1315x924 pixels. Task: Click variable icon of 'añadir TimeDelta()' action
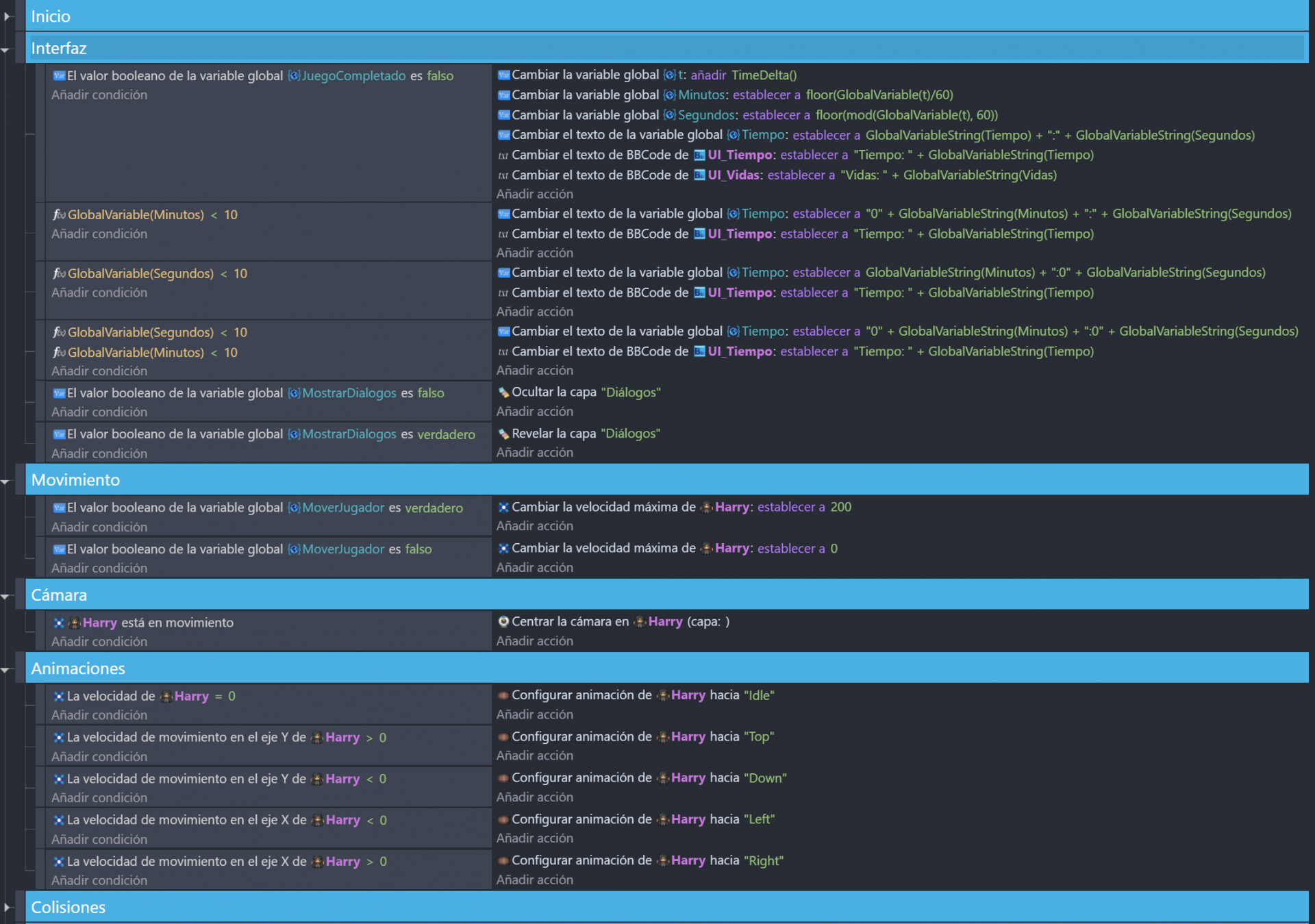tap(503, 75)
